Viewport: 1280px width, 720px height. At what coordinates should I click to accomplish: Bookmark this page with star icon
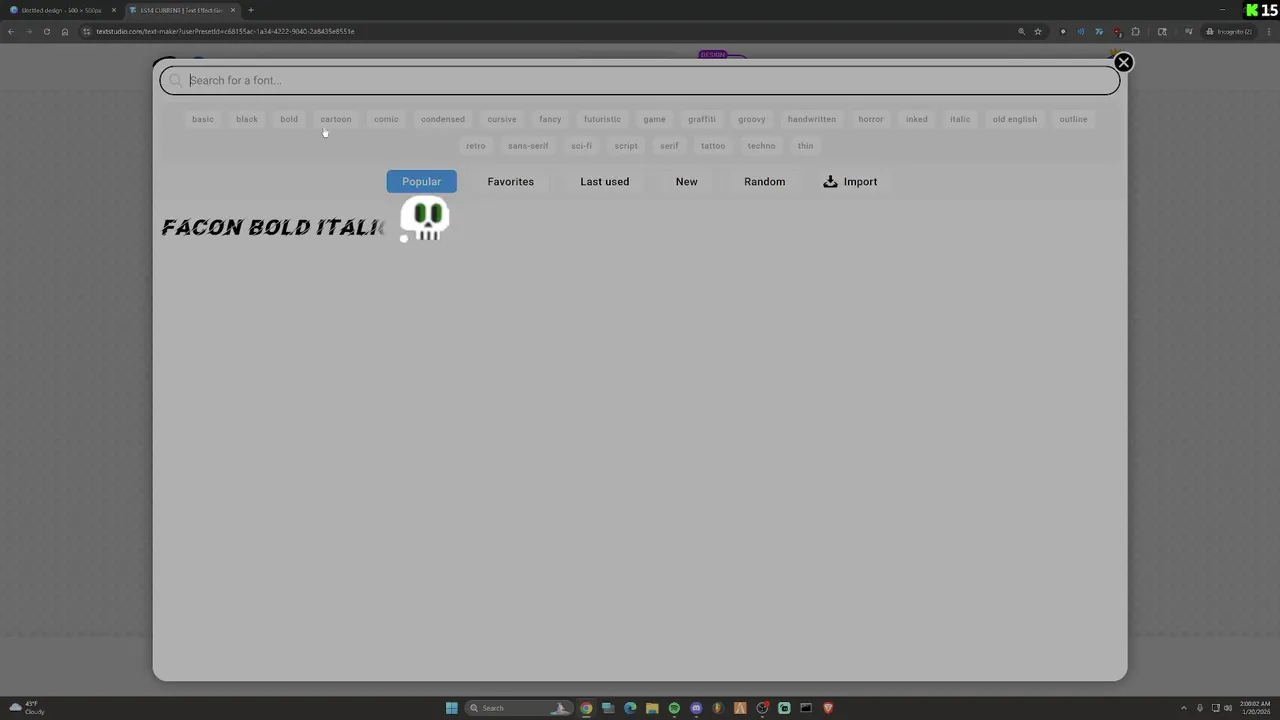tap(1038, 31)
